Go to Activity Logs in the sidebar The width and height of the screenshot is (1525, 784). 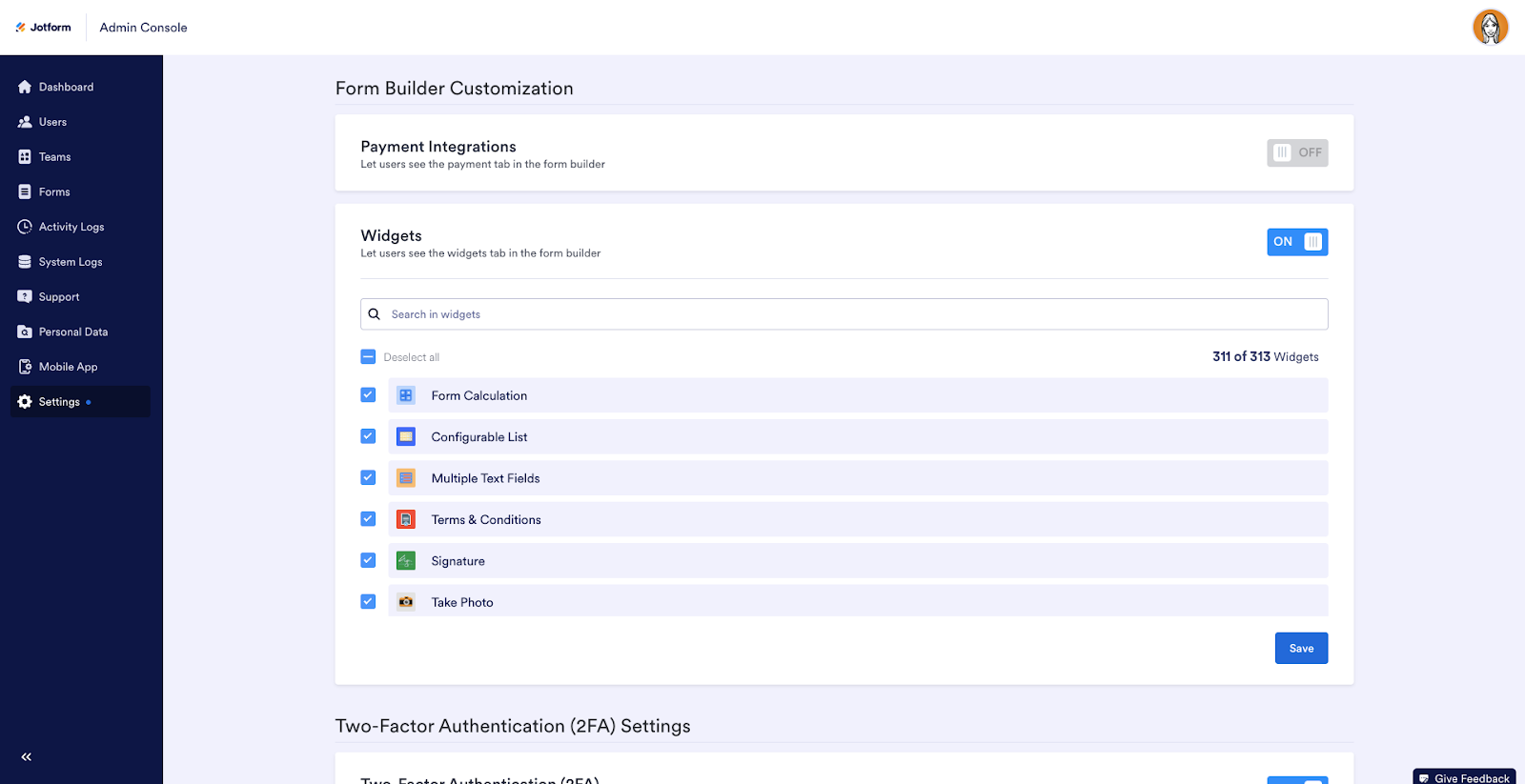click(71, 227)
